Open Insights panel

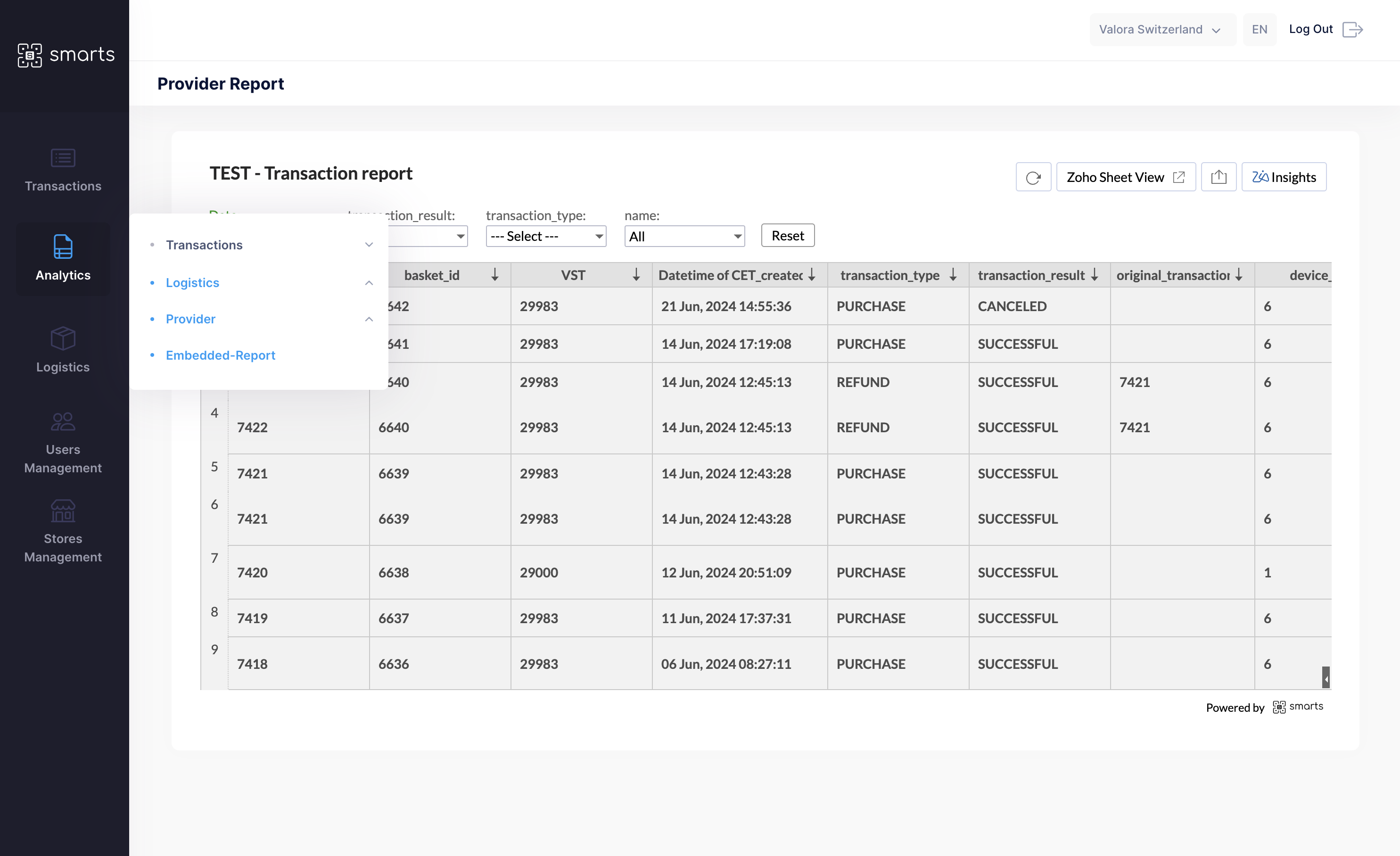1284,177
